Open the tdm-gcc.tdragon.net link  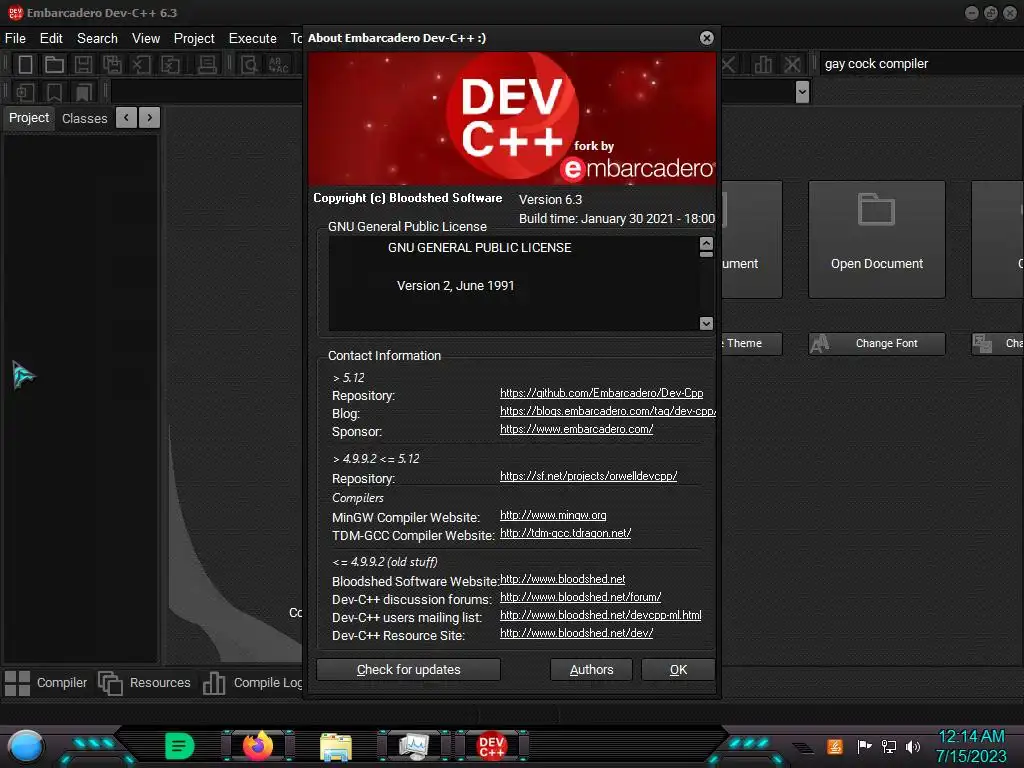(x=566, y=534)
